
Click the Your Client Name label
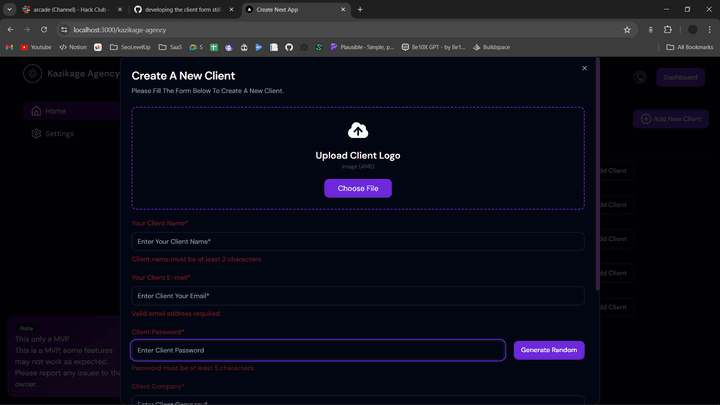[159, 223]
